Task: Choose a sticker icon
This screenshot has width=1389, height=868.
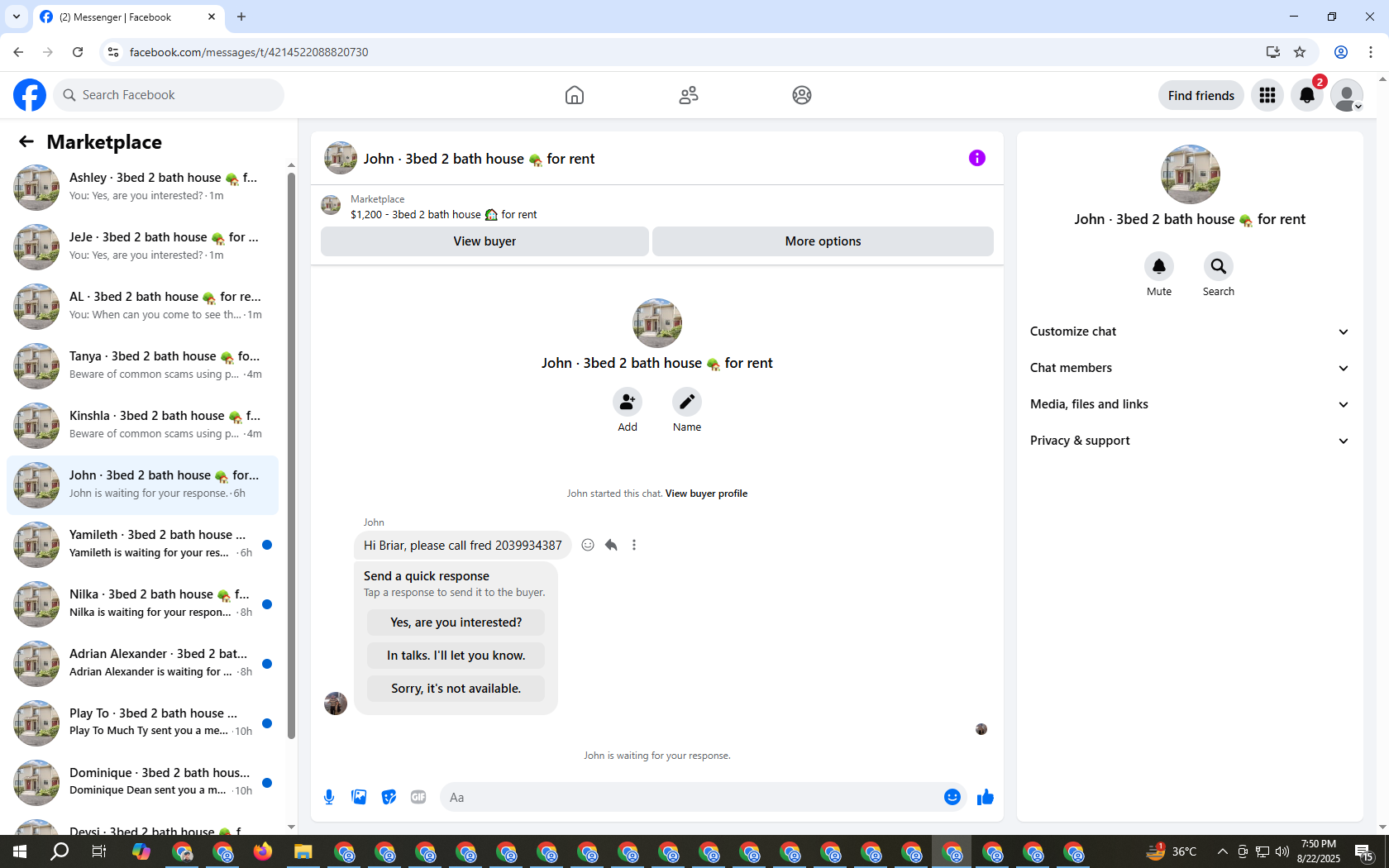Action: coord(389,797)
